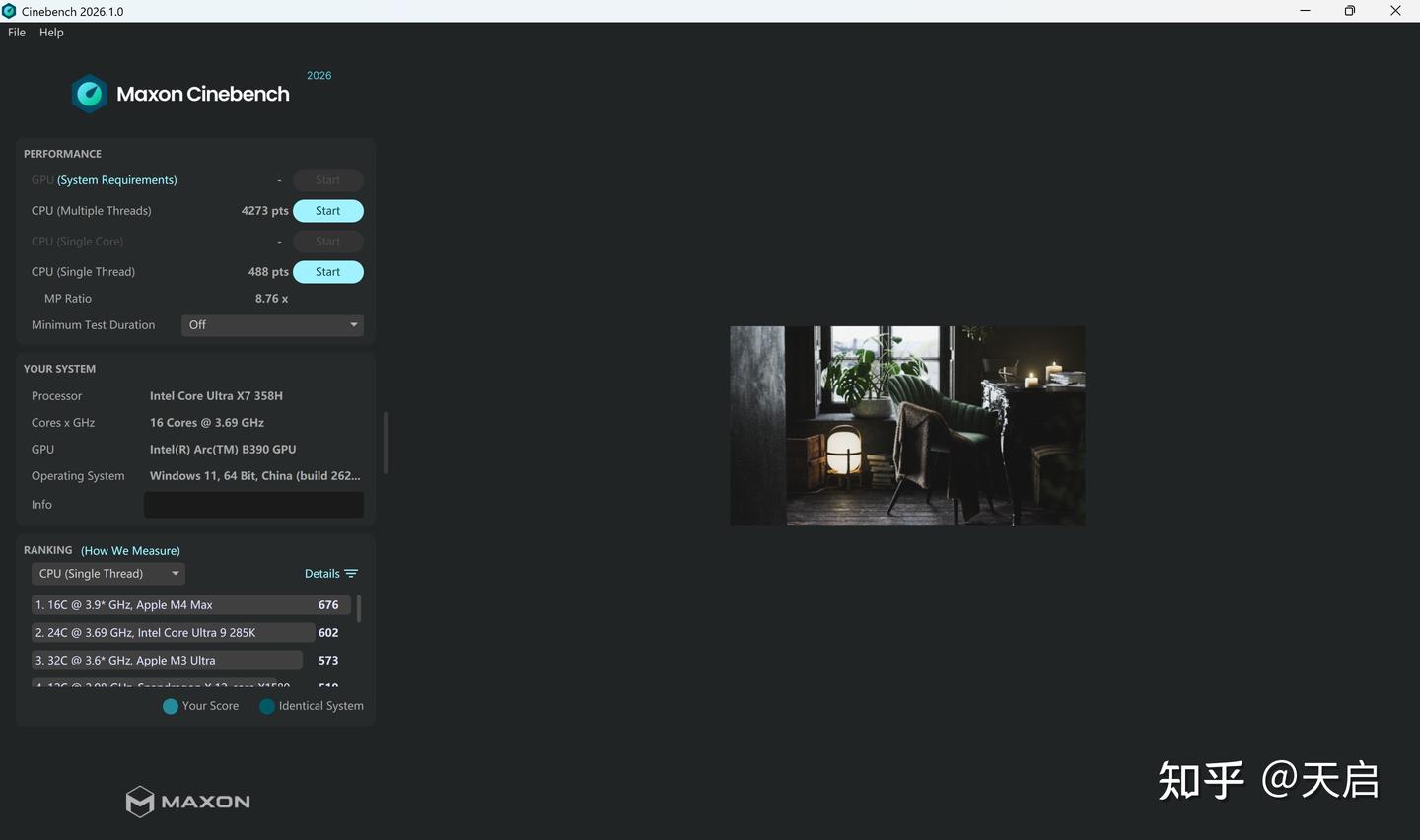Screen dimensions: 1420x840
Task: Click the Info input field
Action: (253, 505)
